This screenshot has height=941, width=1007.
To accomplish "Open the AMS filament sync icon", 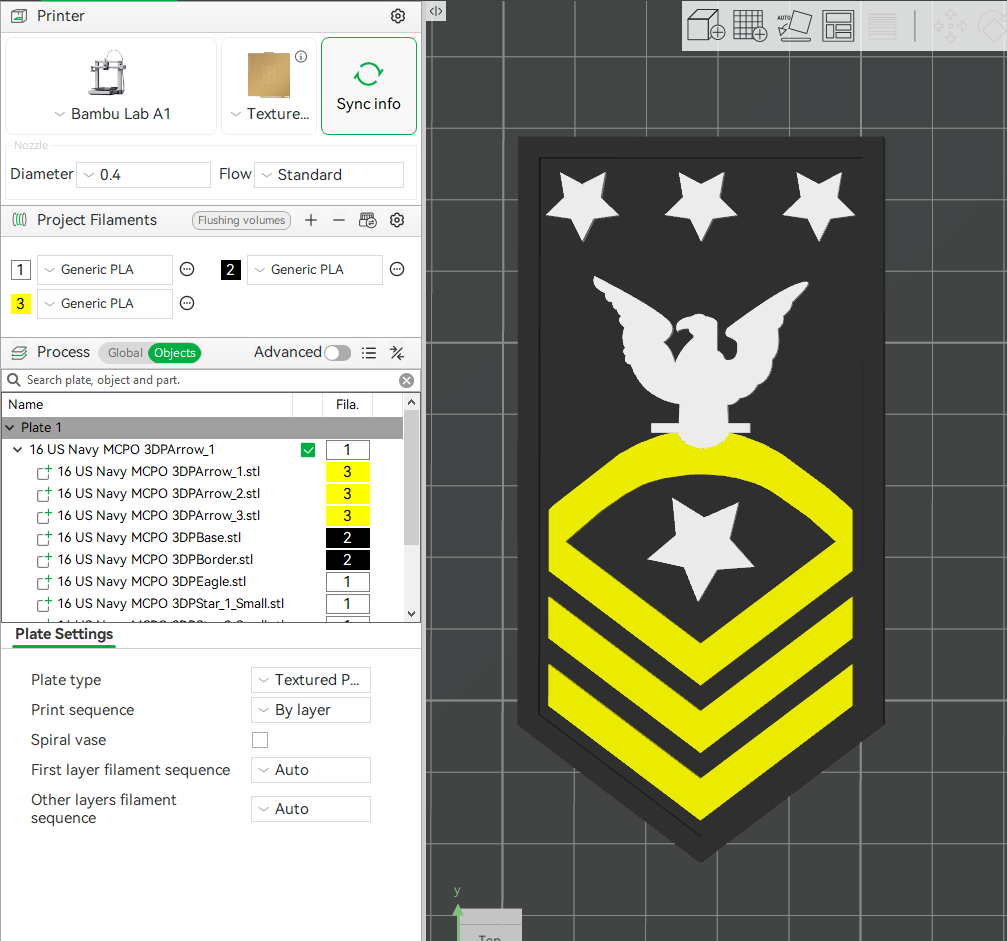I will [x=367, y=220].
